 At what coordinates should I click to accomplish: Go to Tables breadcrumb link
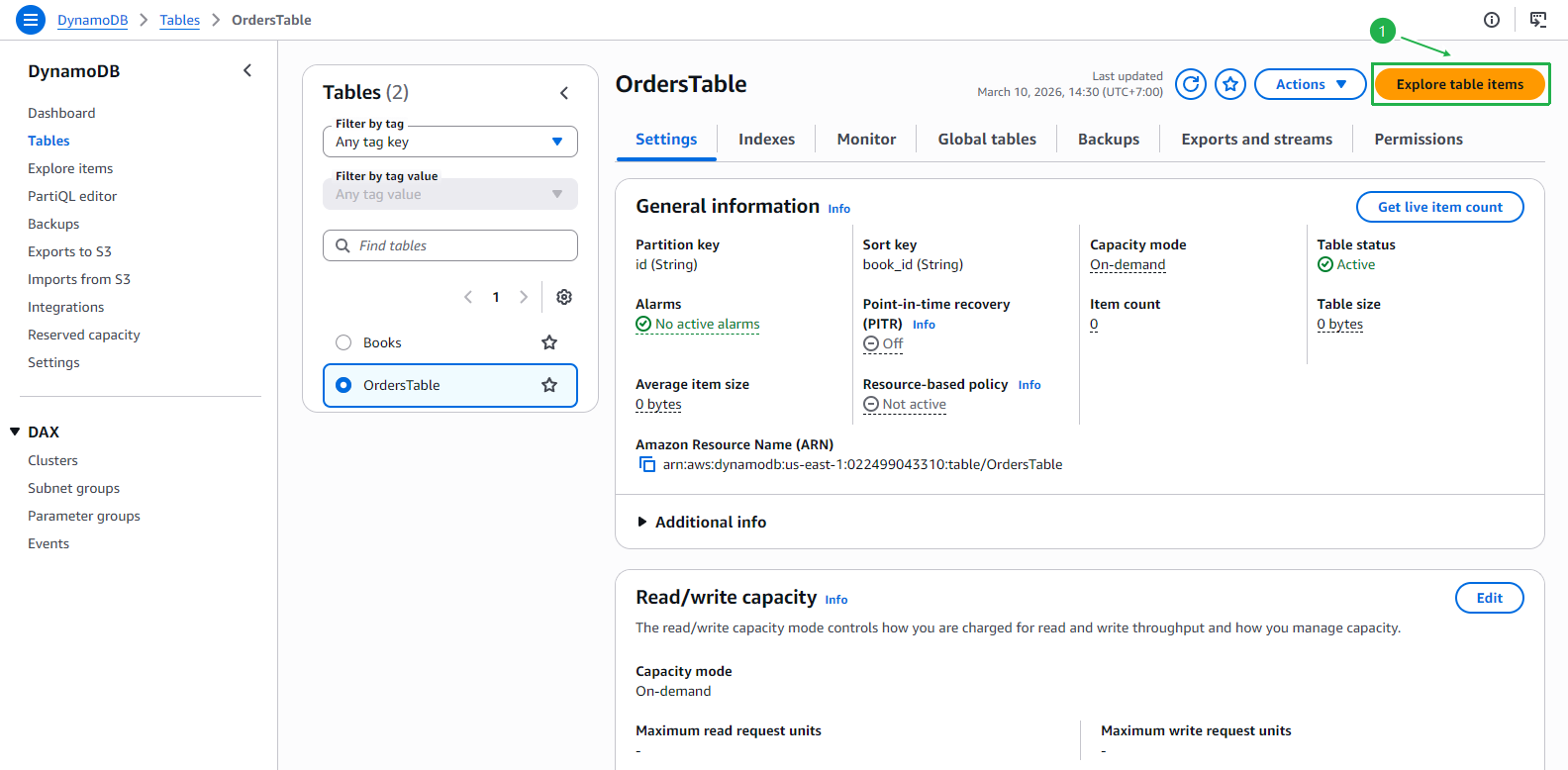[180, 20]
